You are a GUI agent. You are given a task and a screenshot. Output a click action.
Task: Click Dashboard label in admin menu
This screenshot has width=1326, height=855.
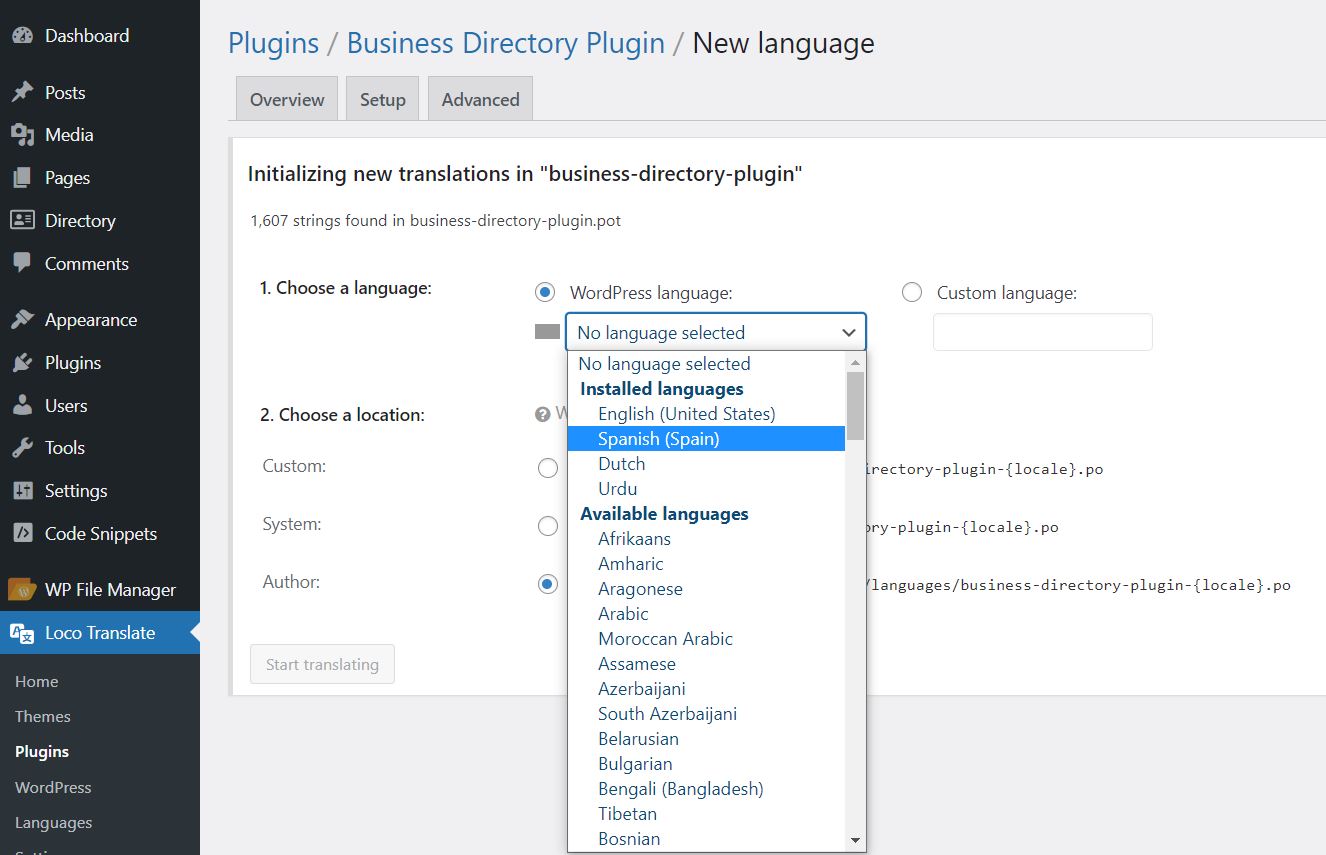(87, 35)
